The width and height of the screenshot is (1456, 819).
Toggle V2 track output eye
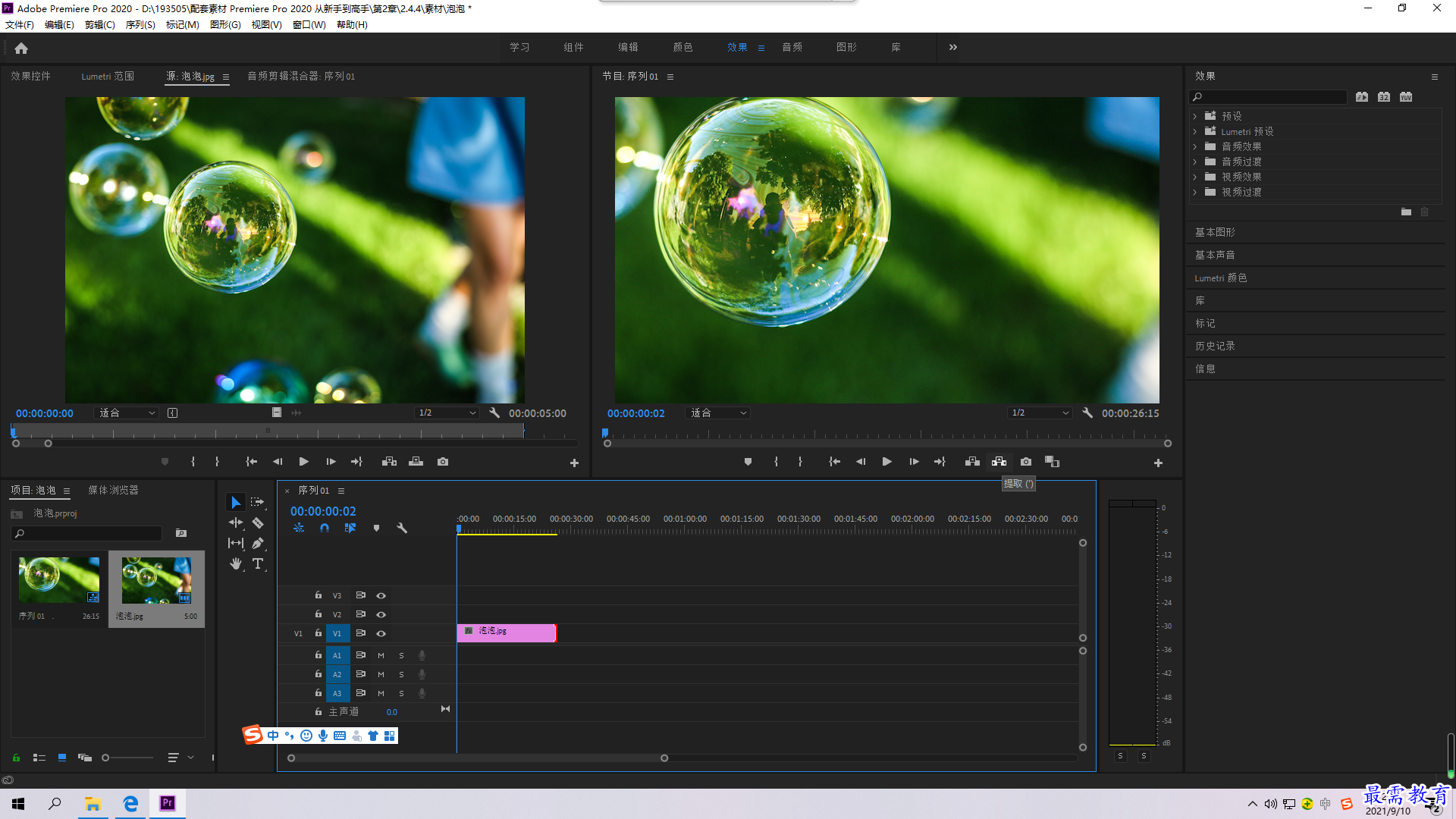click(x=381, y=615)
